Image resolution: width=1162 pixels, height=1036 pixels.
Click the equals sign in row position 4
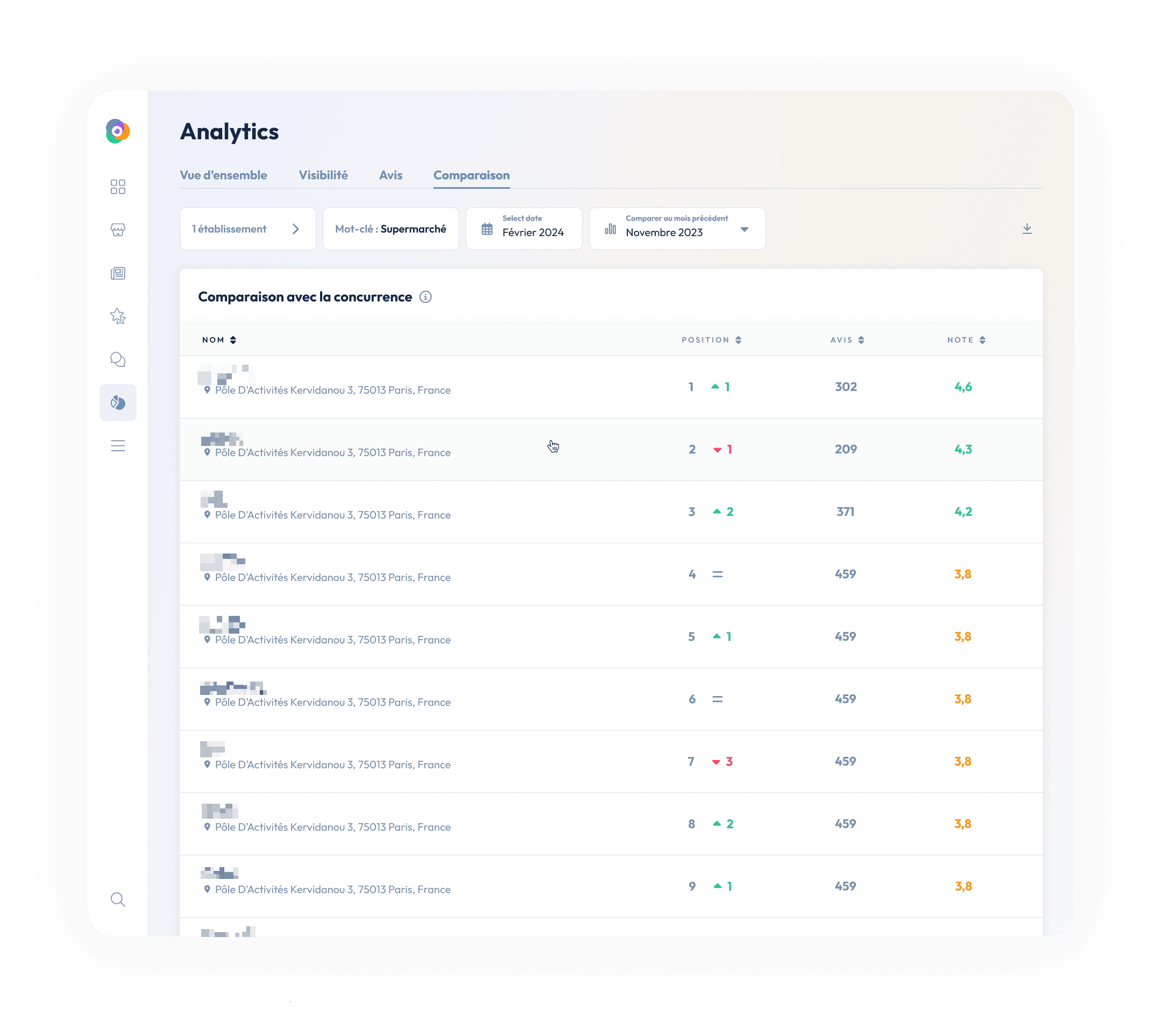[717, 574]
